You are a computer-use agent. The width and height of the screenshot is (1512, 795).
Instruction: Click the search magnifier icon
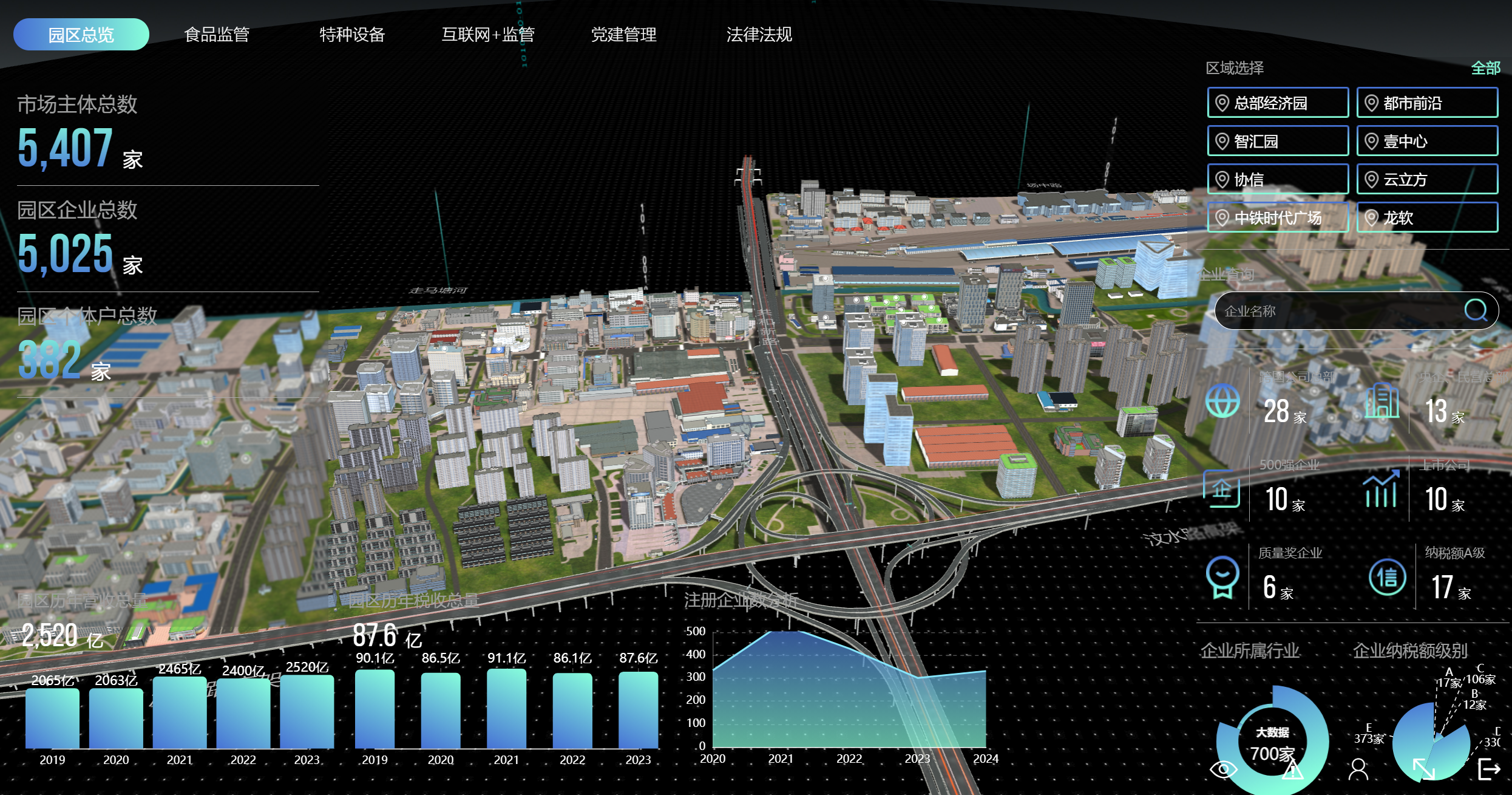[x=1476, y=310]
